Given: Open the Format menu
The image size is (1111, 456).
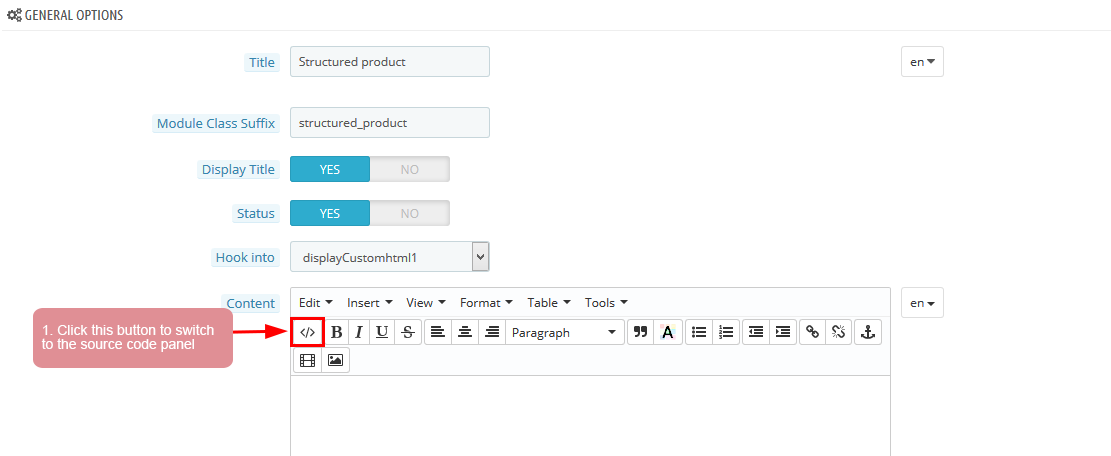Looking at the screenshot, I should coord(485,302).
